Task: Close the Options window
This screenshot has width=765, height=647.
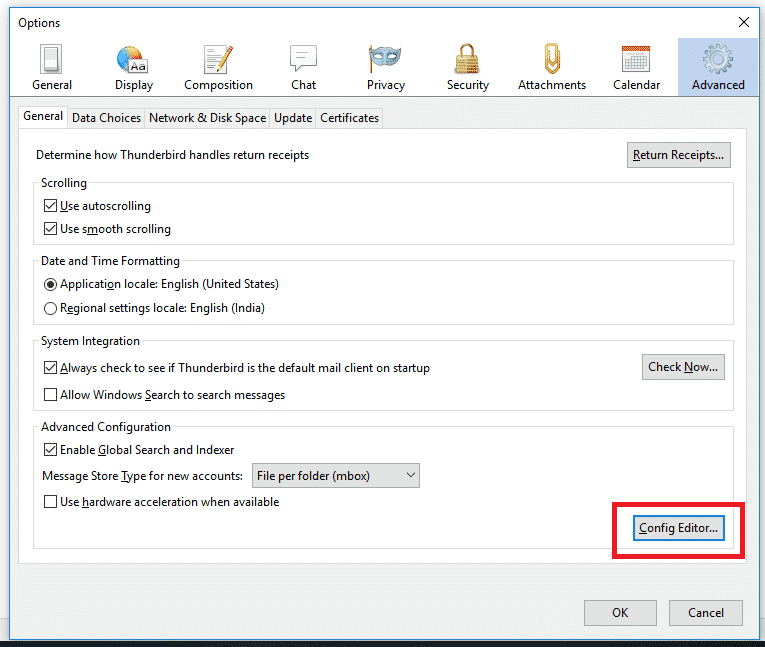Action: point(744,22)
